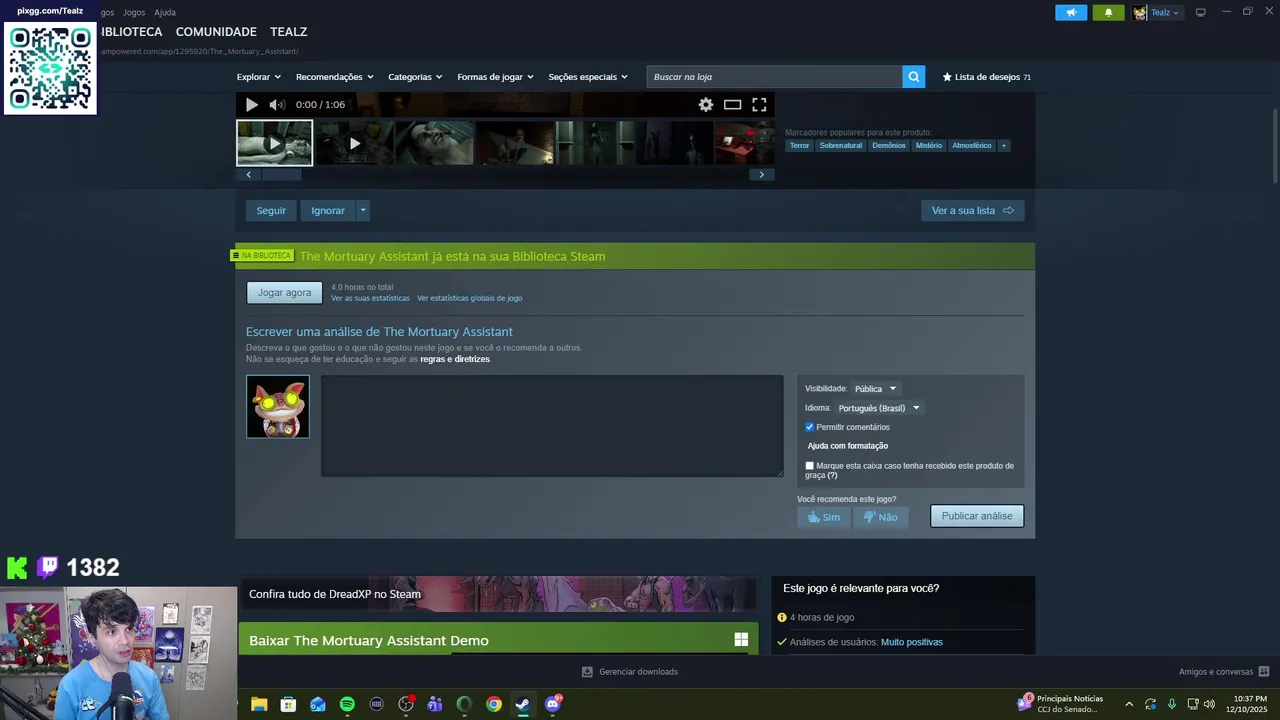Mute the trailer volume speaker icon
The height and width of the screenshot is (720, 1280).
[277, 104]
